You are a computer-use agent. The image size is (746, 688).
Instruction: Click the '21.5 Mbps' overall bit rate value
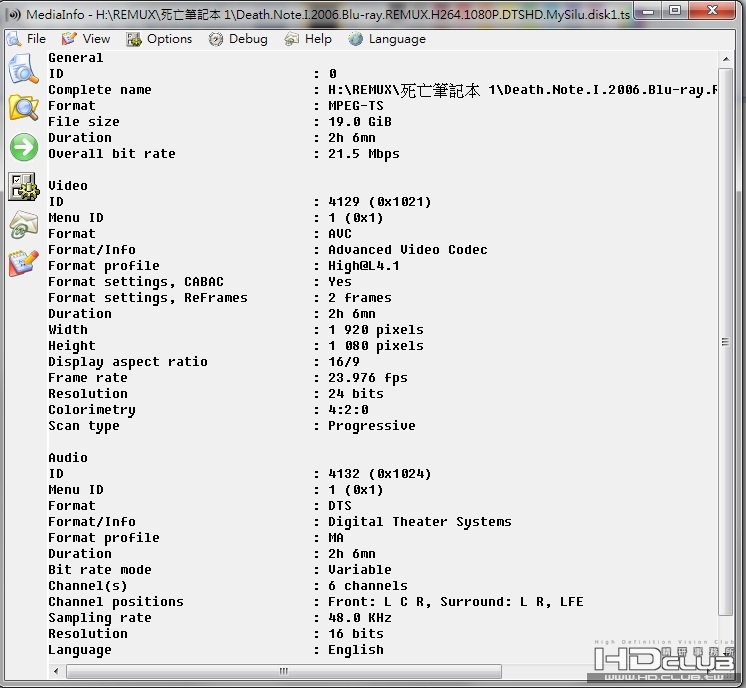(364, 154)
